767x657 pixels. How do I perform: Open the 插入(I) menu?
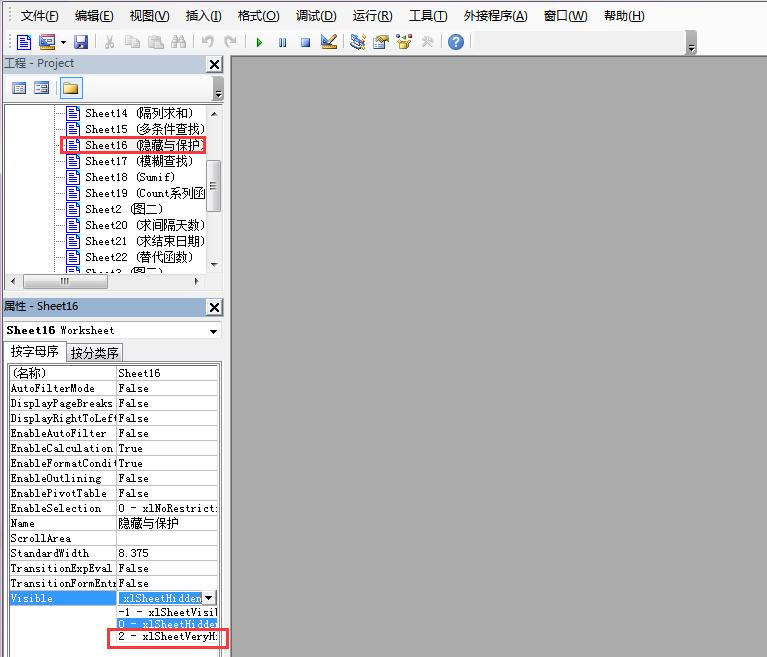coord(203,16)
